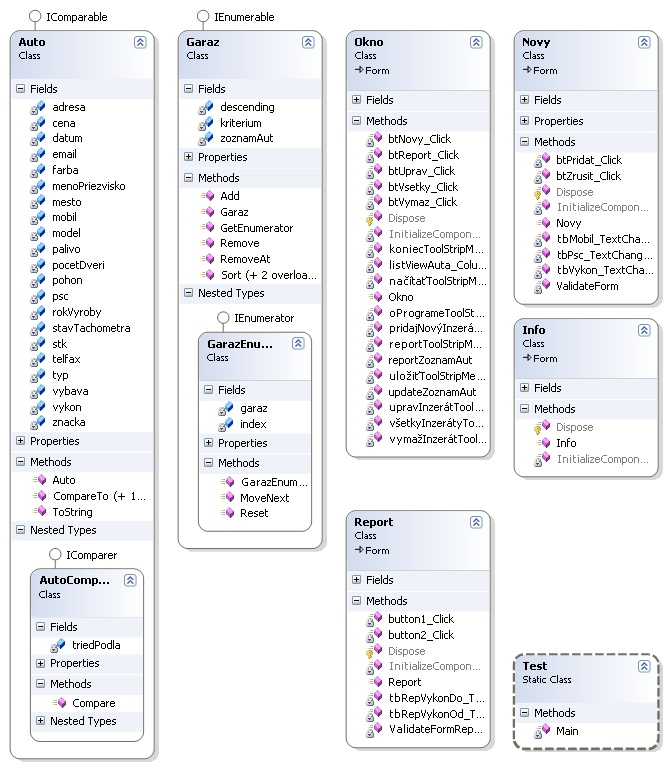Collapse the Auto class using its chevron
The width and height of the screenshot is (667, 767).
(x=140, y=43)
